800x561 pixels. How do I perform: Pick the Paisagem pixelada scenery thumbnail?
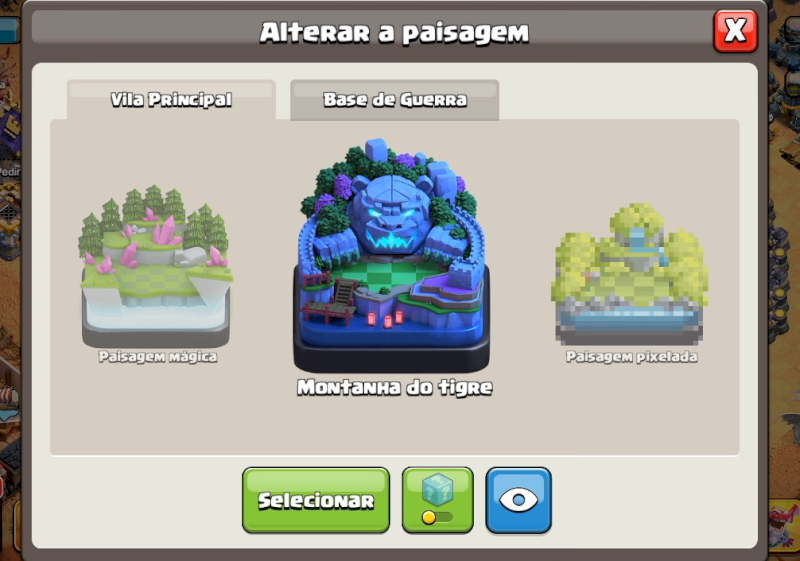630,274
